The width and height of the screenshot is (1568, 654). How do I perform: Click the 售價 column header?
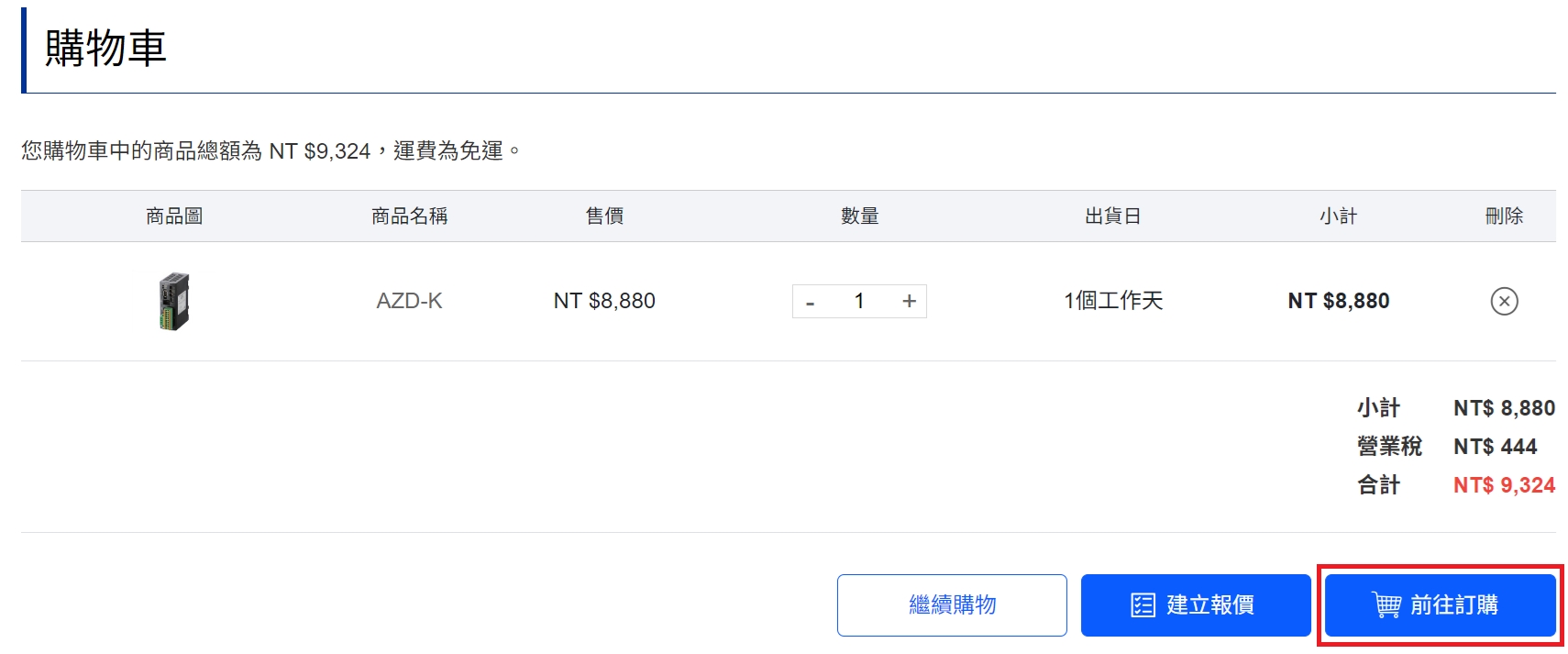[x=604, y=216]
